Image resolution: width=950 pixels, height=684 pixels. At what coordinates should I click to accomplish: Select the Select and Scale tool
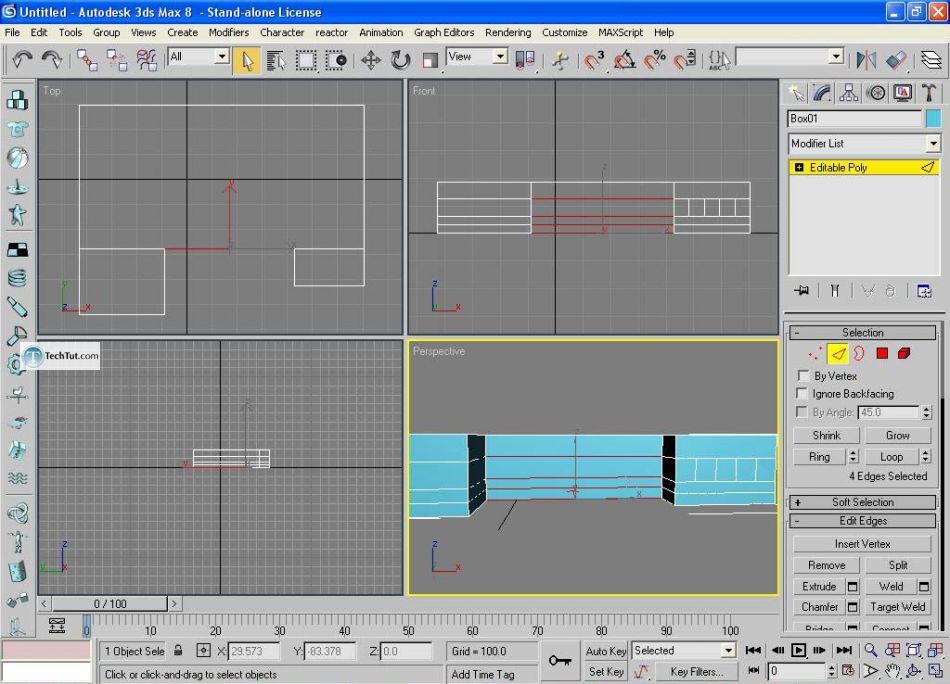430,60
